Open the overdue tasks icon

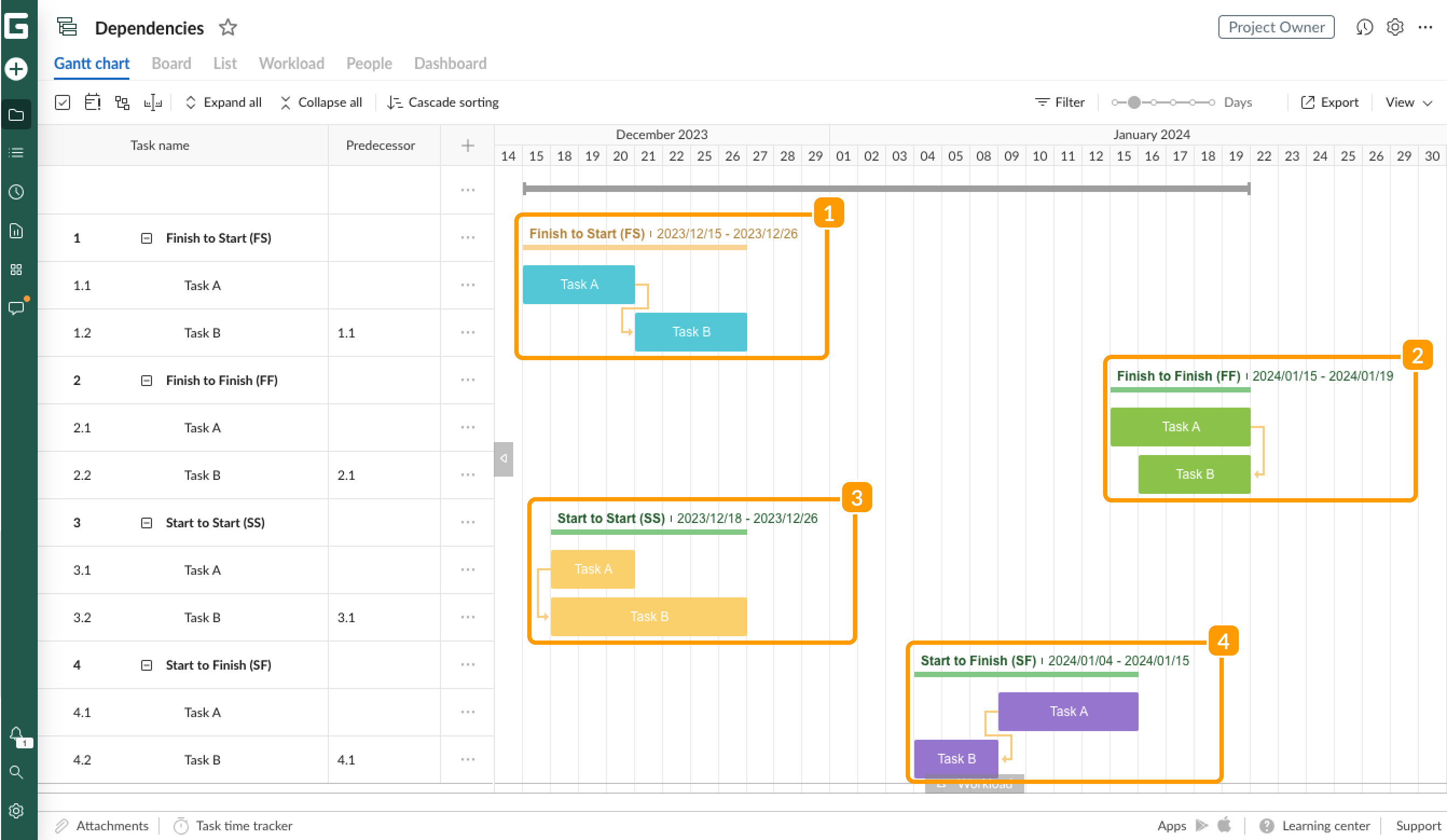coord(92,101)
